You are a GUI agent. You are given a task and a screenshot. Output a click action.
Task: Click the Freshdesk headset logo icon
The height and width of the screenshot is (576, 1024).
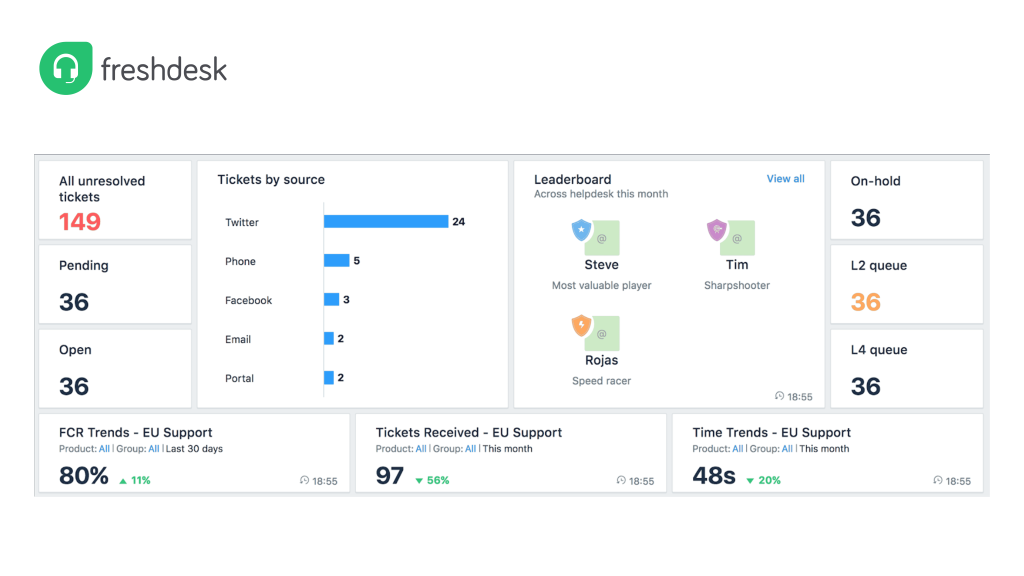[66, 68]
